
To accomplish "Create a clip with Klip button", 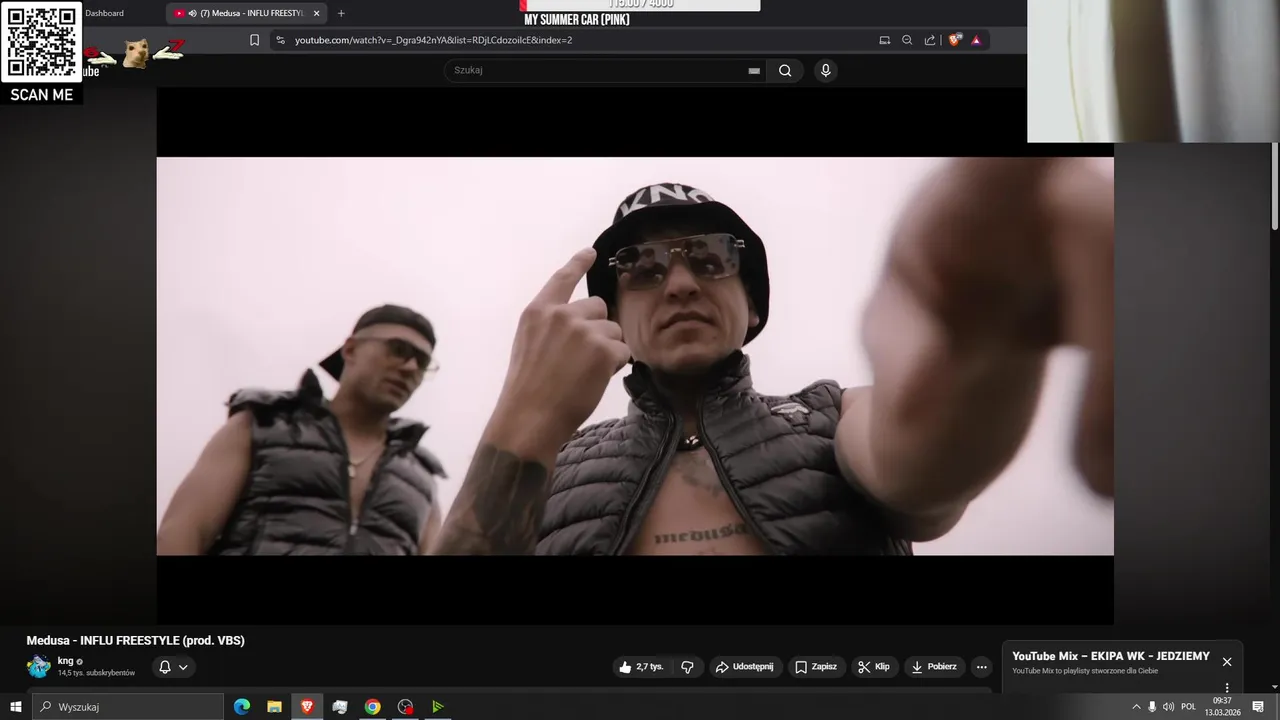I will point(874,667).
